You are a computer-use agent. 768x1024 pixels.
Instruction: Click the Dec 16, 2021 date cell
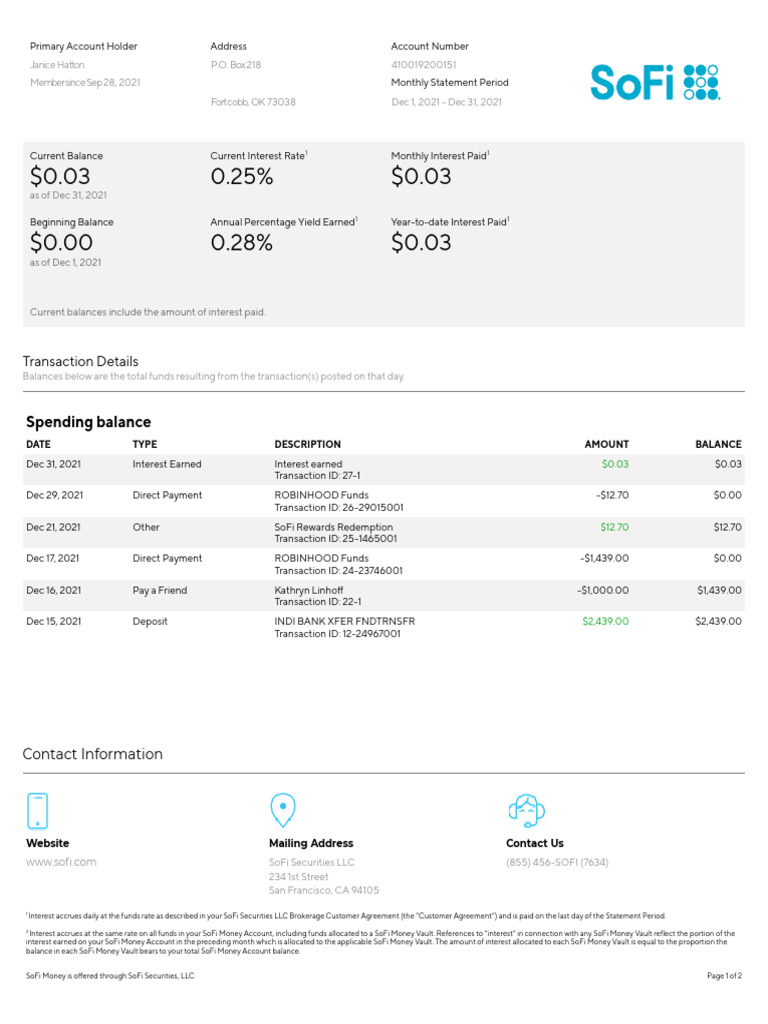(x=54, y=590)
